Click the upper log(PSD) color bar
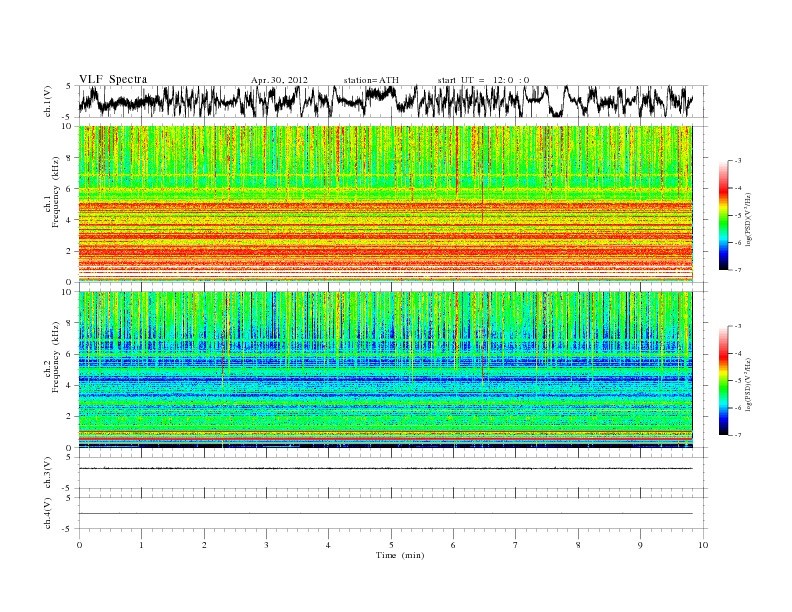 coord(723,215)
